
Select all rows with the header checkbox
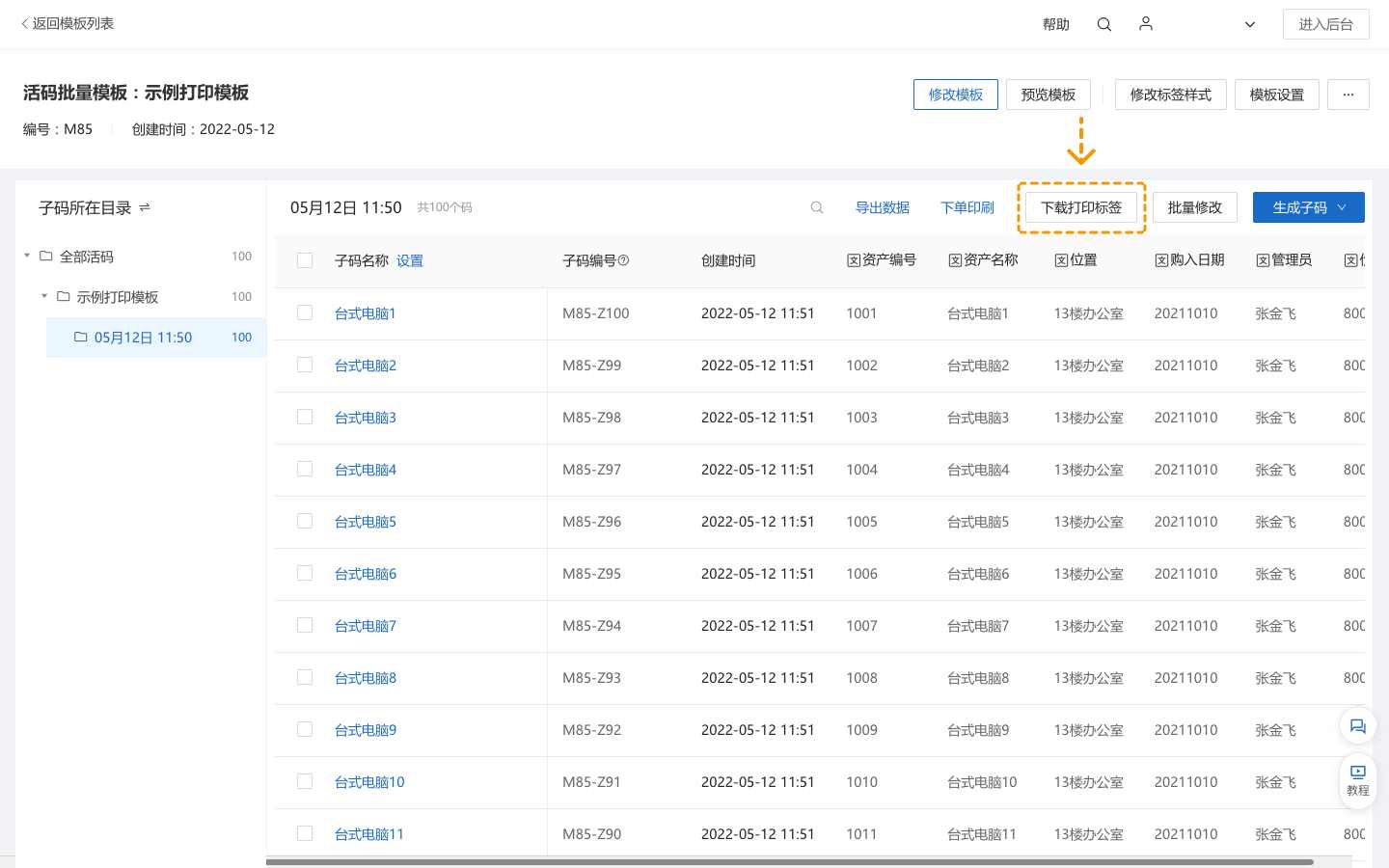coord(305,260)
